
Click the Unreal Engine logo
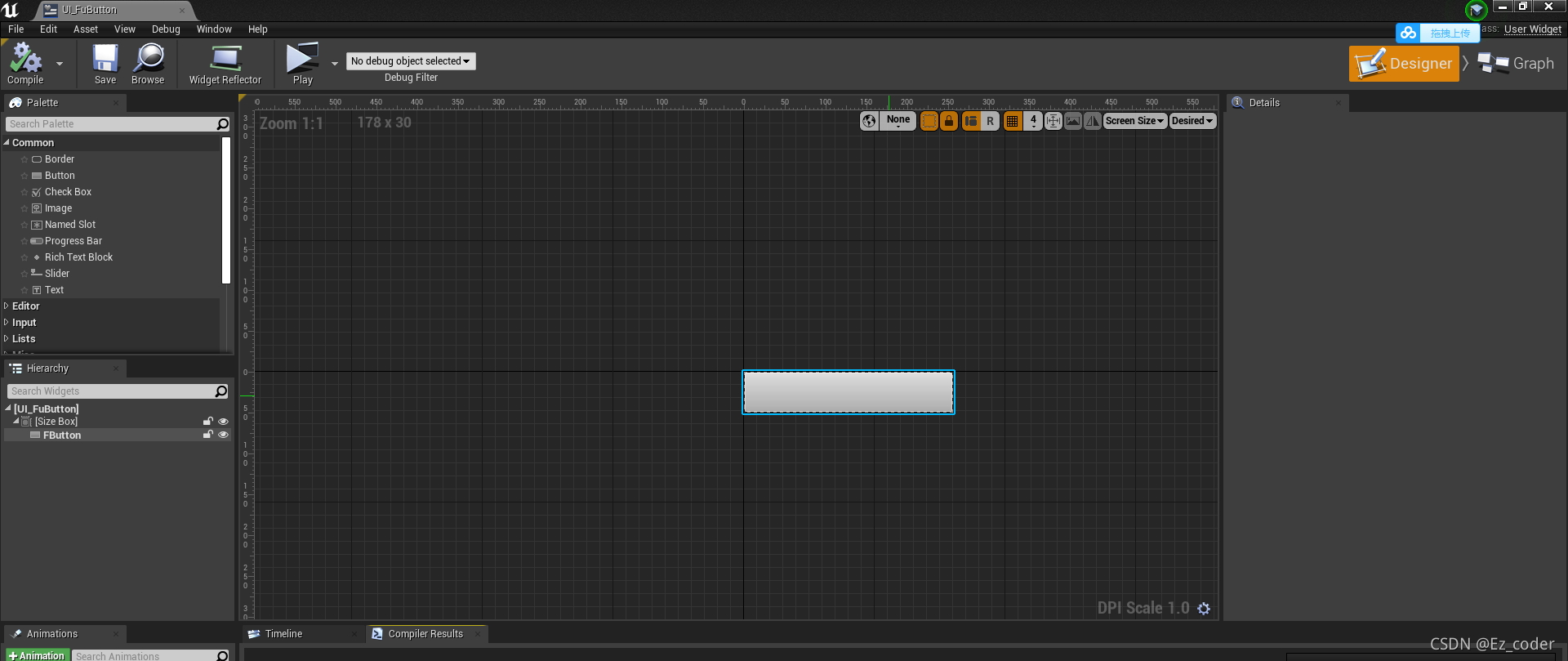[11, 10]
